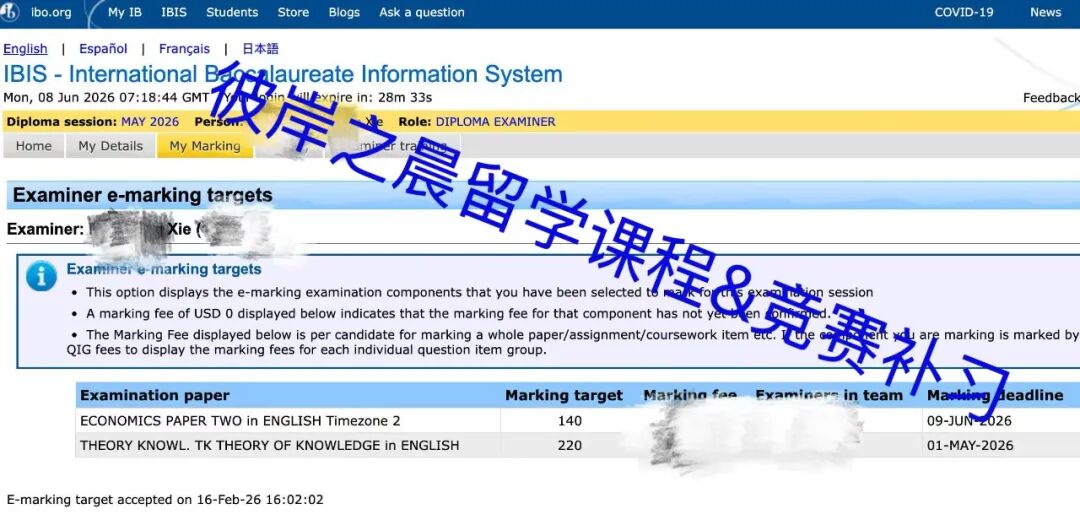The height and width of the screenshot is (520, 1080).
Task: Click the IBIS system title heading
Action: [283, 74]
